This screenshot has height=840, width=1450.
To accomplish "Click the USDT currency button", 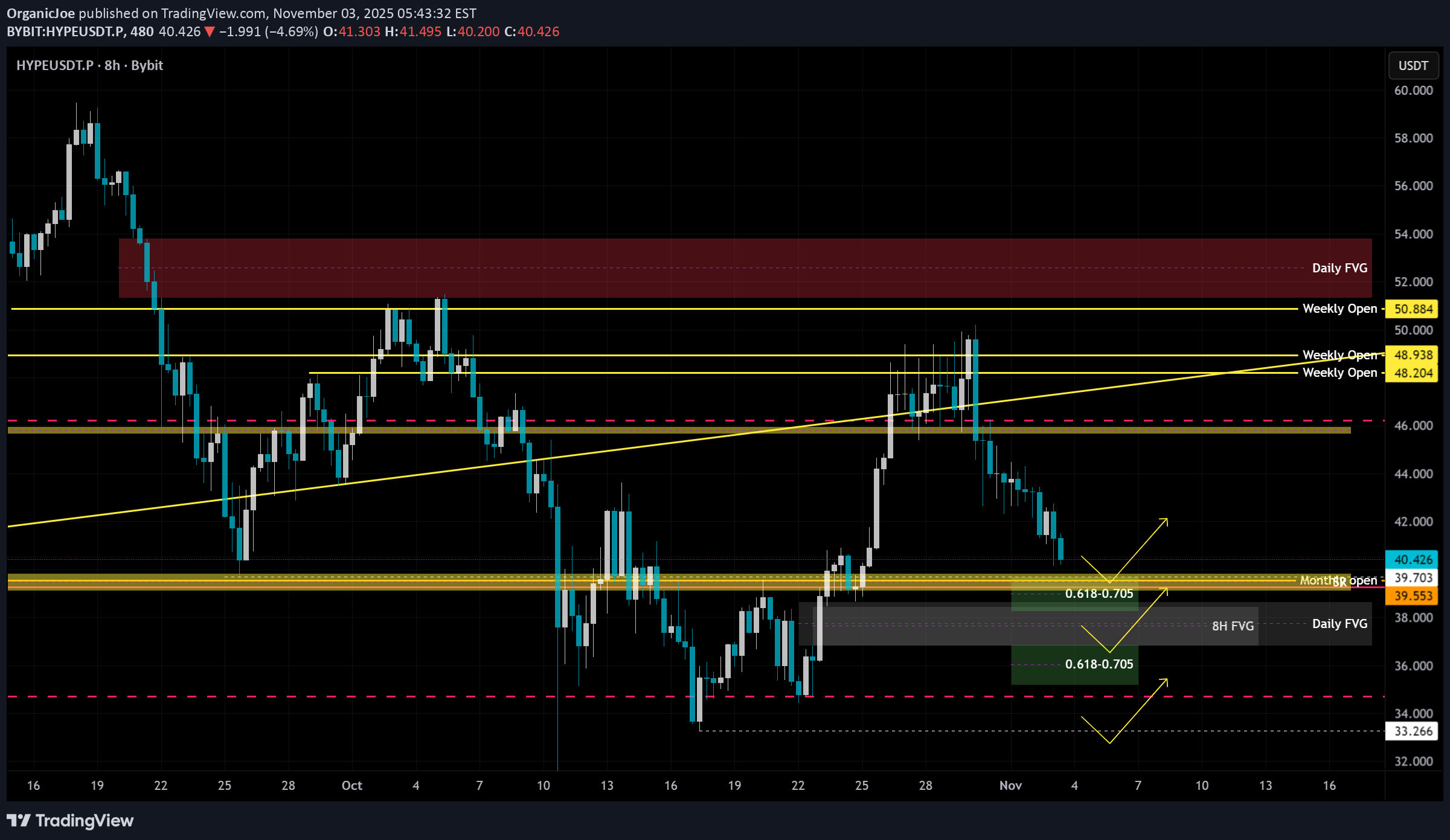I will (x=1413, y=65).
